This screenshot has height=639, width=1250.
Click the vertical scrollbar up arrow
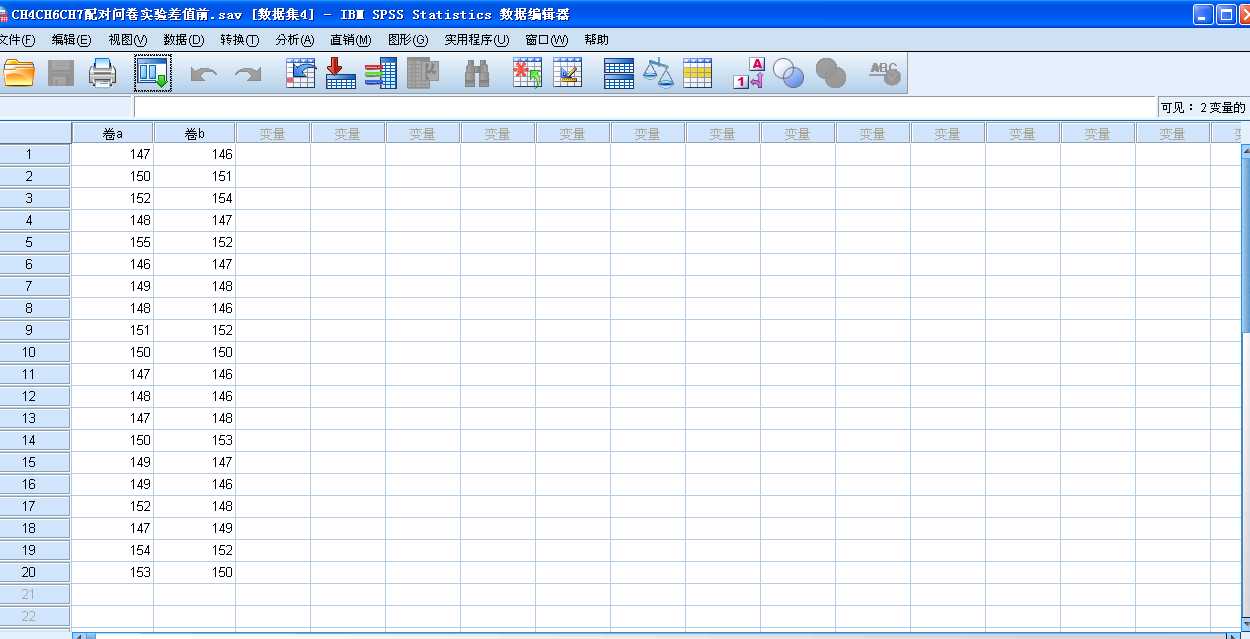coord(1245,150)
